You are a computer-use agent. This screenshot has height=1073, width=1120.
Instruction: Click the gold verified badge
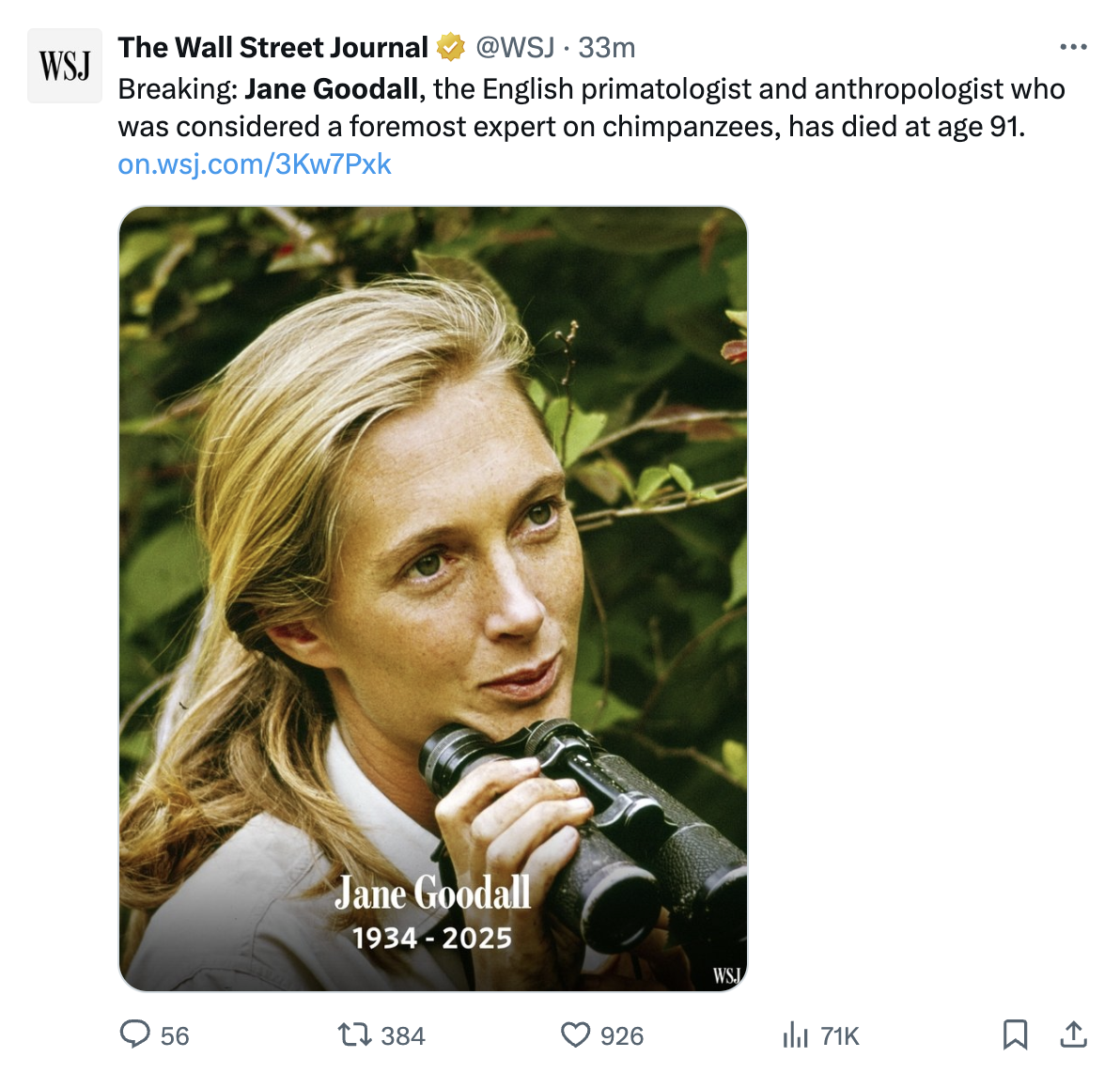(x=452, y=47)
